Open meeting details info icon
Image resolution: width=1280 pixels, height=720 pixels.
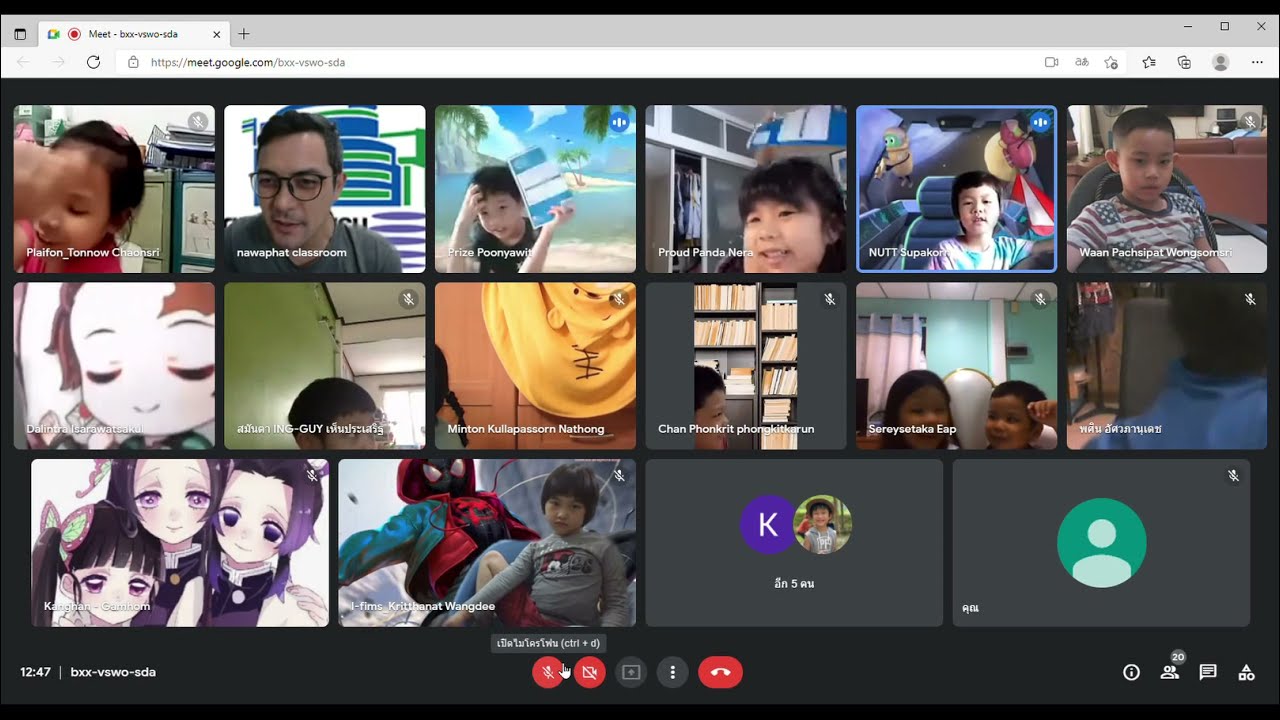[1131, 672]
